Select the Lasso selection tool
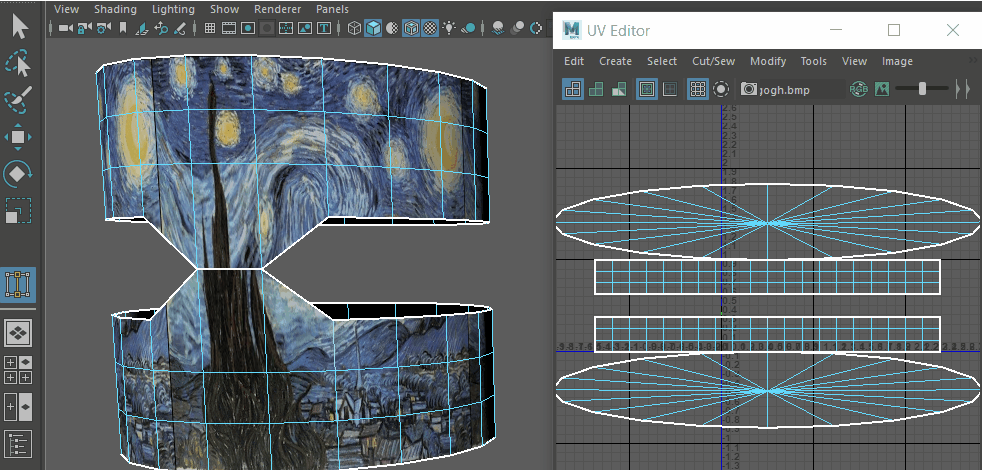Viewport: 983px width, 470px height. [x=19, y=64]
